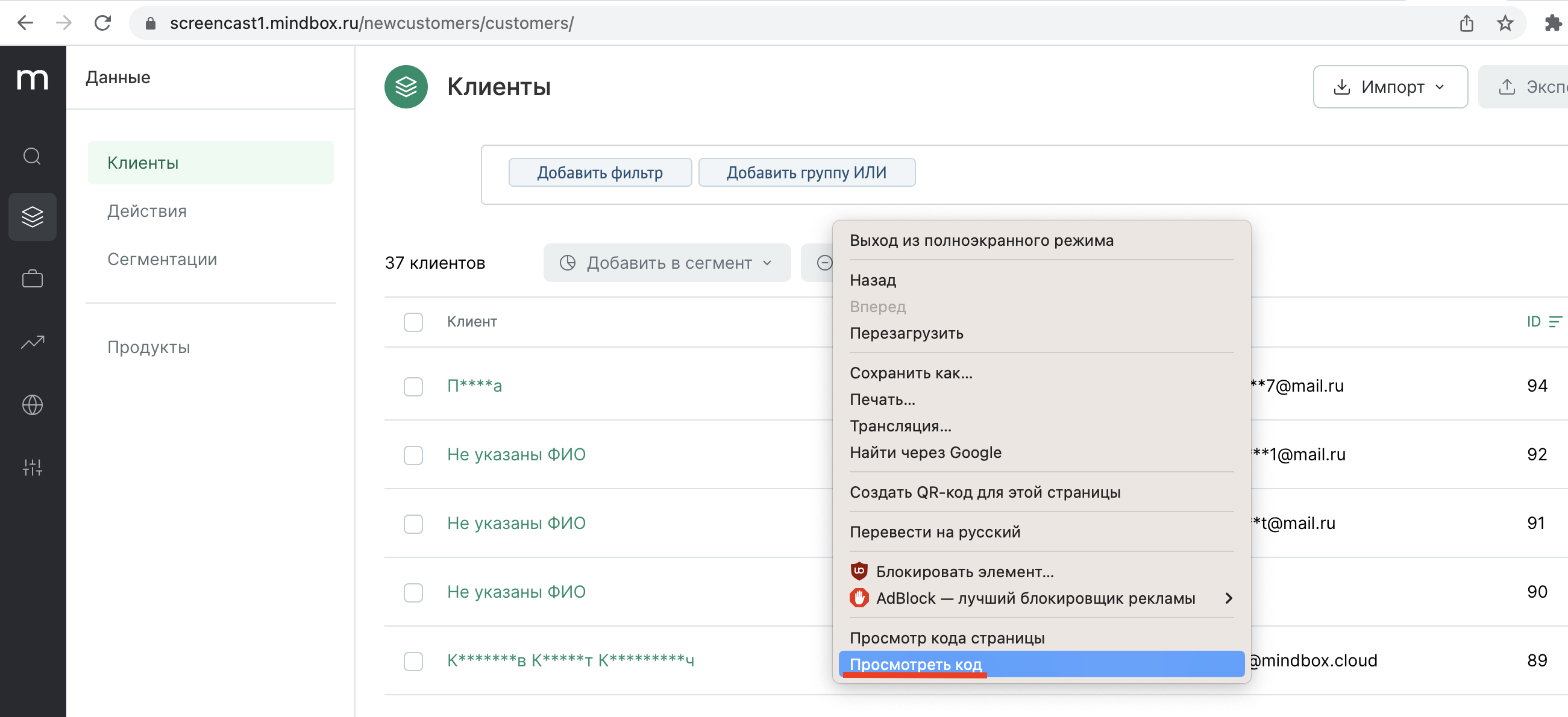Click the Mindbox m logo

(x=33, y=79)
